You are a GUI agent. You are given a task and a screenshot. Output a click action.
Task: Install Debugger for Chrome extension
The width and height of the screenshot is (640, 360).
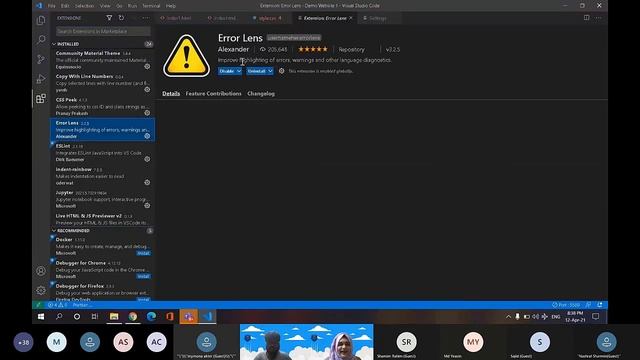coord(143,276)
